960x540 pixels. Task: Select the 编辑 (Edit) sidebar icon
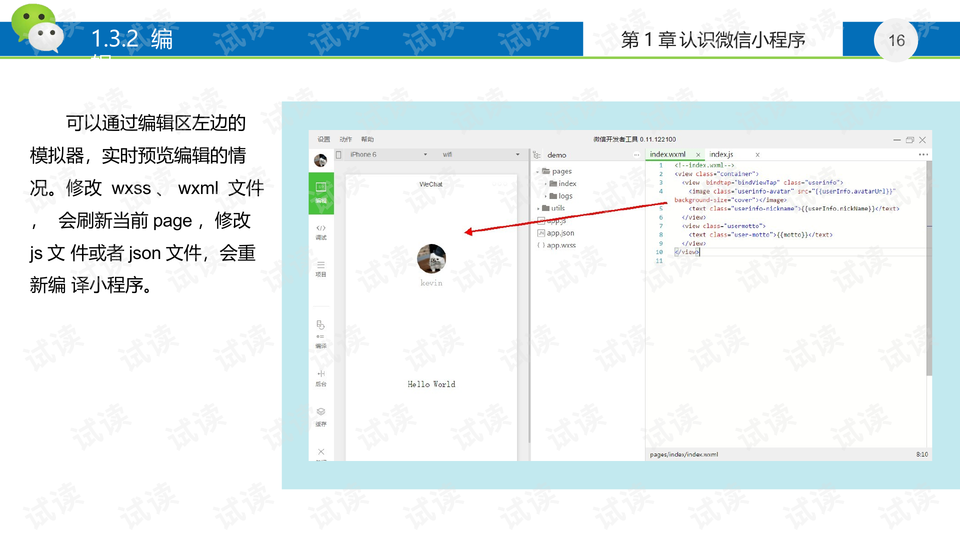click(x=321, y=193)
